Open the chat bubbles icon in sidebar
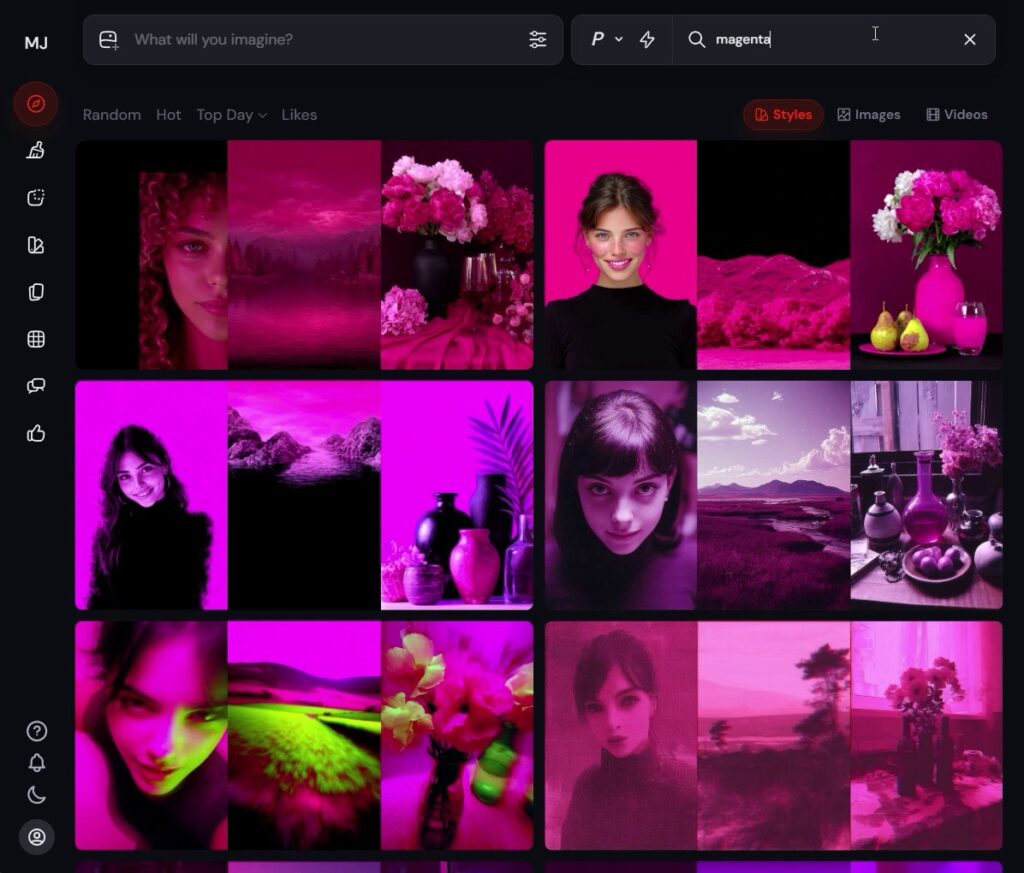The height and width of the screenshot is (873, 1024). coord(36,386)
